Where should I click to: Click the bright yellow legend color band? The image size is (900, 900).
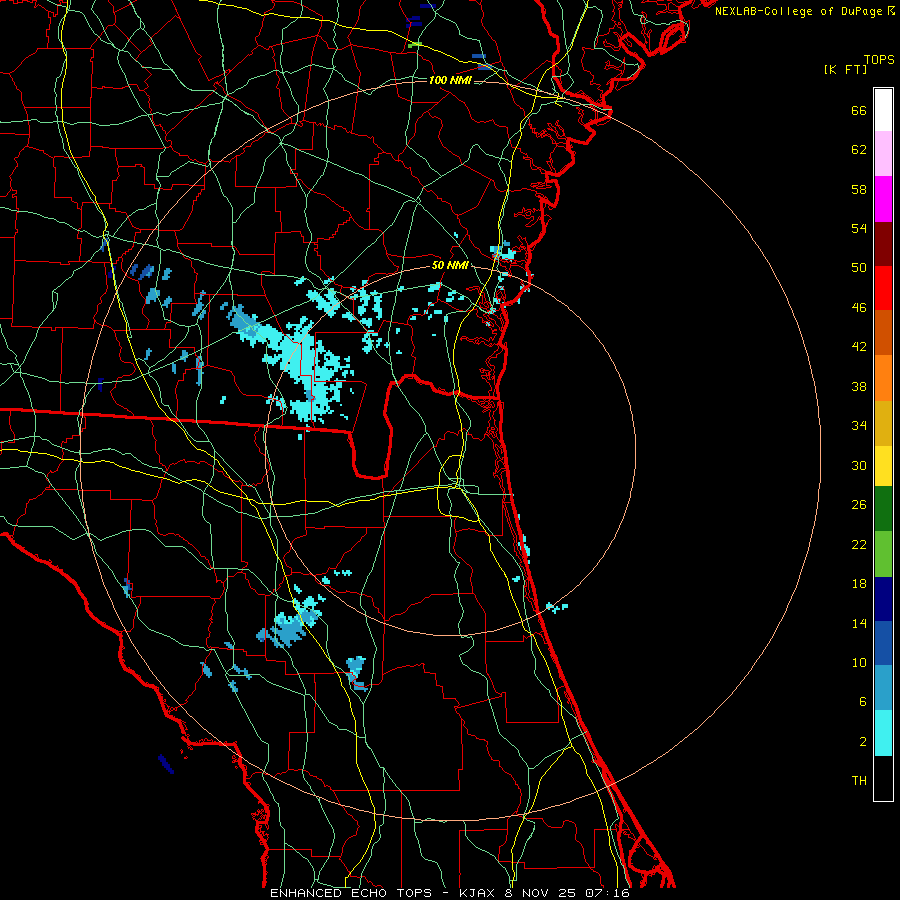[883, 466]
